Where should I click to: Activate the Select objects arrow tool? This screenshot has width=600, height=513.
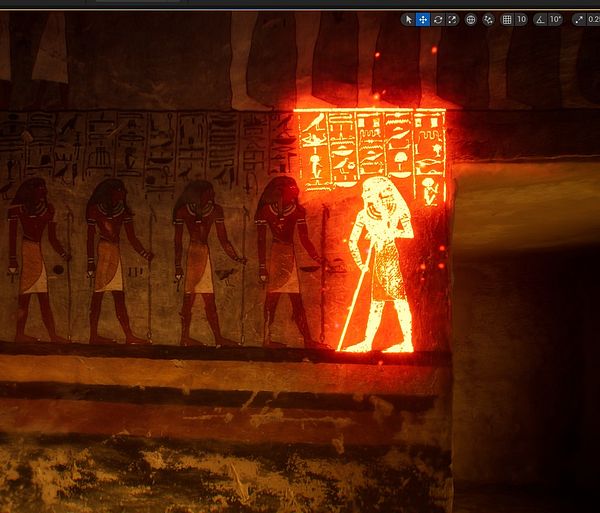[x=408, y=20]
